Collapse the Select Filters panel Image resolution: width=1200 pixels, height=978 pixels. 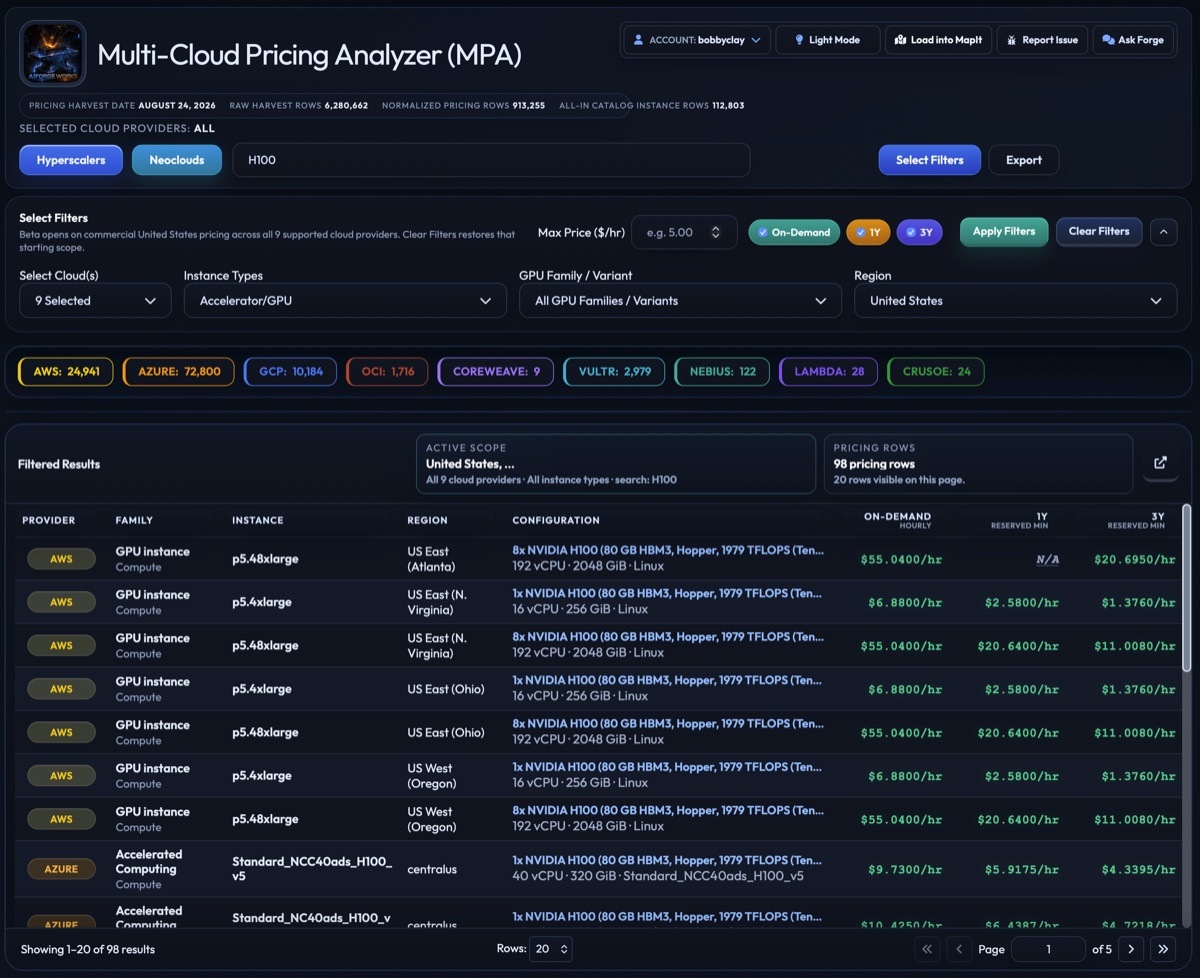pyautogui.click(x=1163, y=231)
